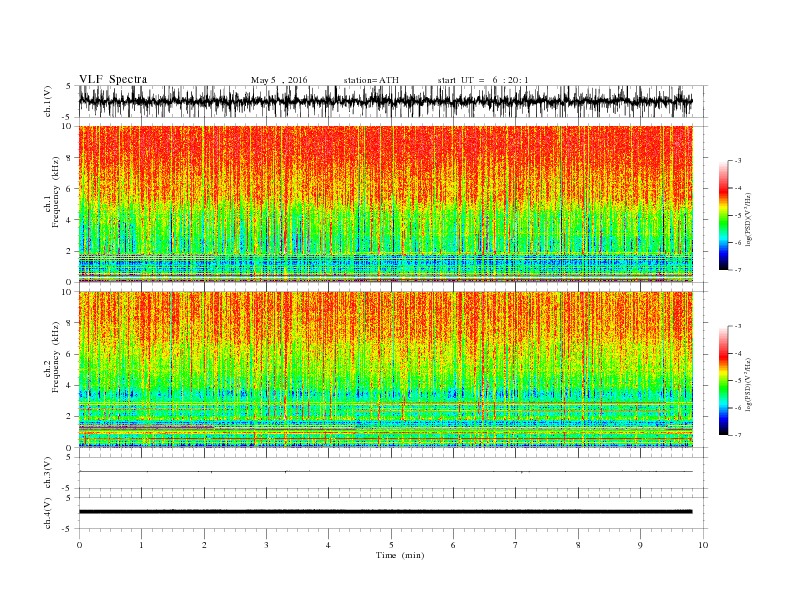Click the "-3" value on ch.1 color bar
This screenshot has width=792, height=612.
(737, 161)
